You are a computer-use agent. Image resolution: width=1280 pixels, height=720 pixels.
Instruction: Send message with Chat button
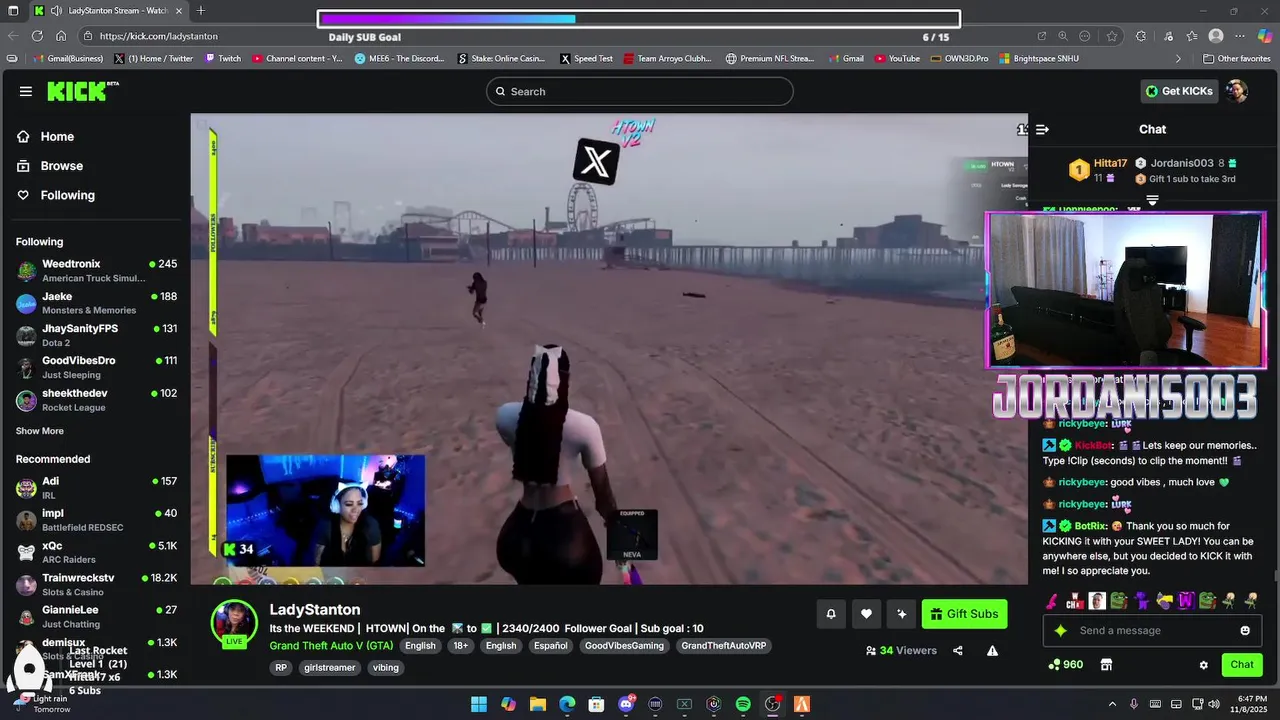1242,665
